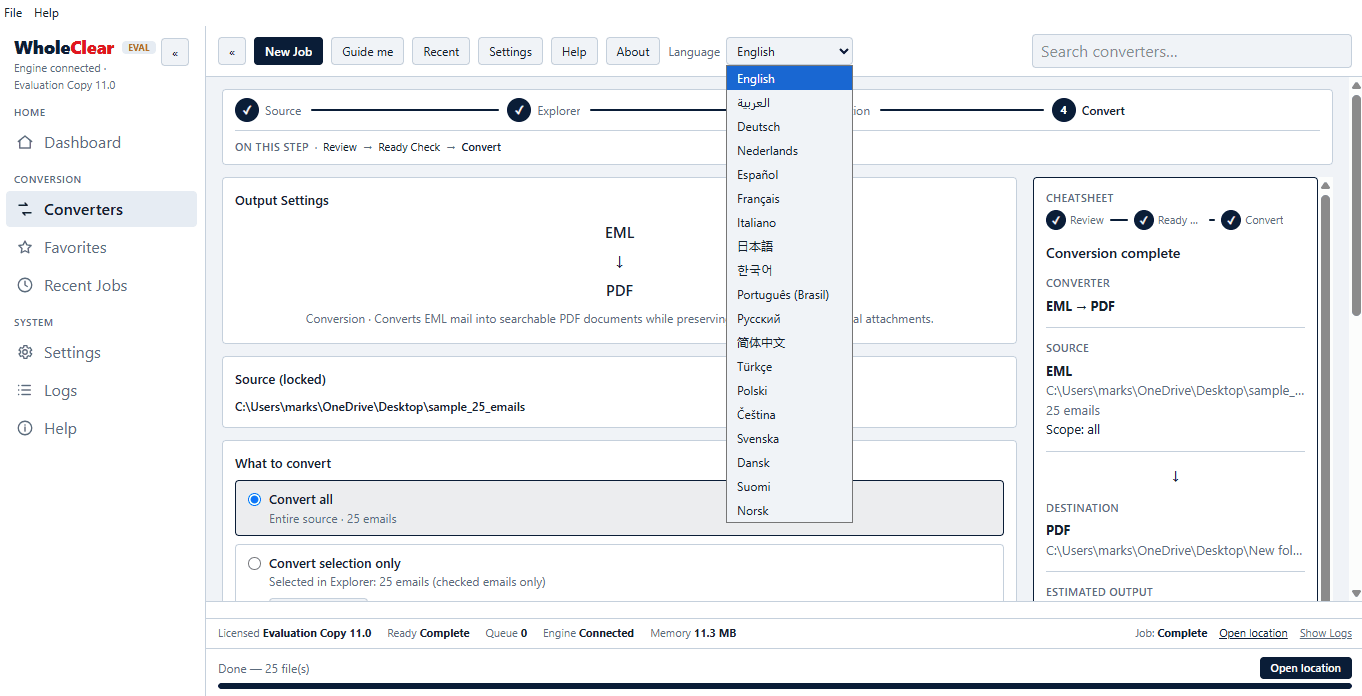
Task: Click the Memory 11.3 MB status entry
Action: tap(693, 633)
